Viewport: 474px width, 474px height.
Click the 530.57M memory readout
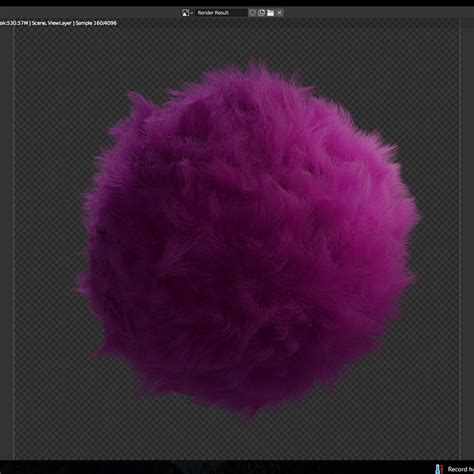[14, 23]
